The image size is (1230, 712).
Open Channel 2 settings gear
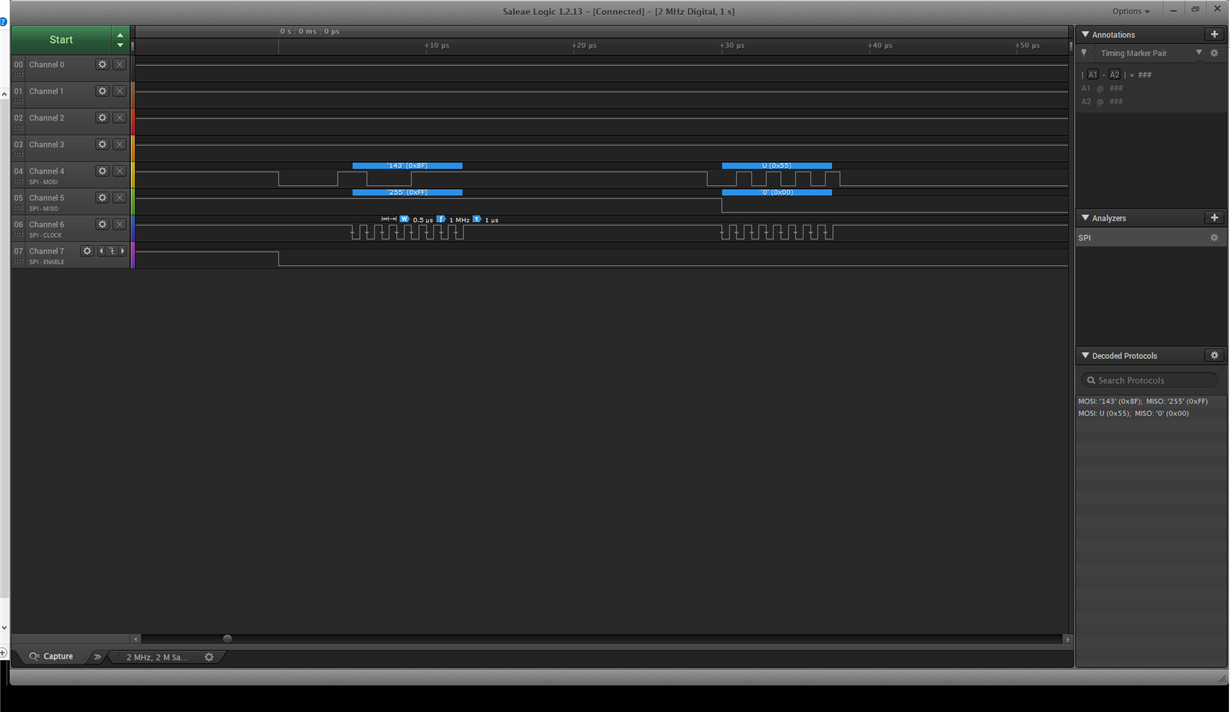(x=102, y=118)
